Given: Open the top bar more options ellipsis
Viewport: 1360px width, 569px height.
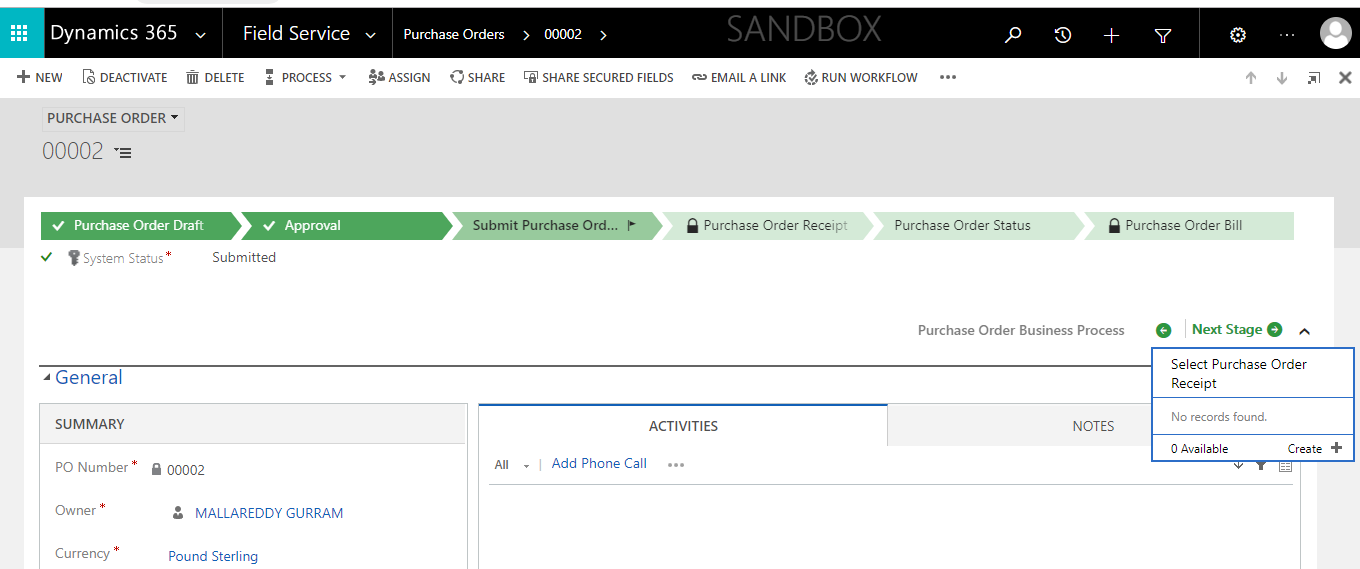Looking at the screenshot, I should (x=1287, y=35).
